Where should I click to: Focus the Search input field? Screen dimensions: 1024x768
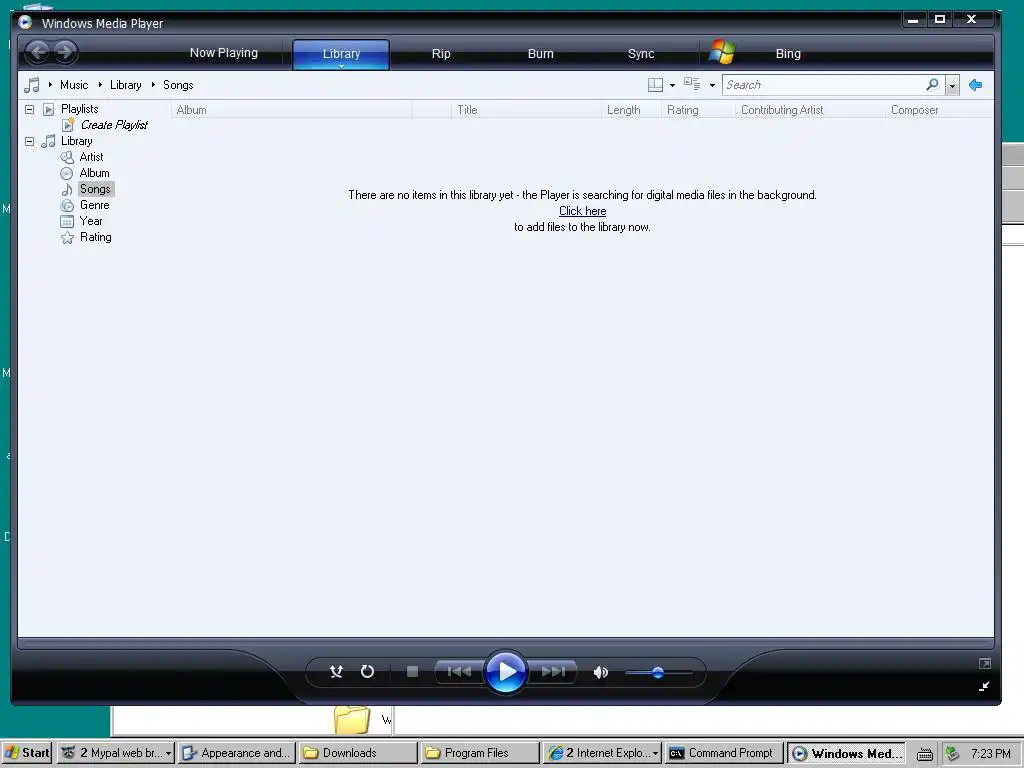coord(823,85)
